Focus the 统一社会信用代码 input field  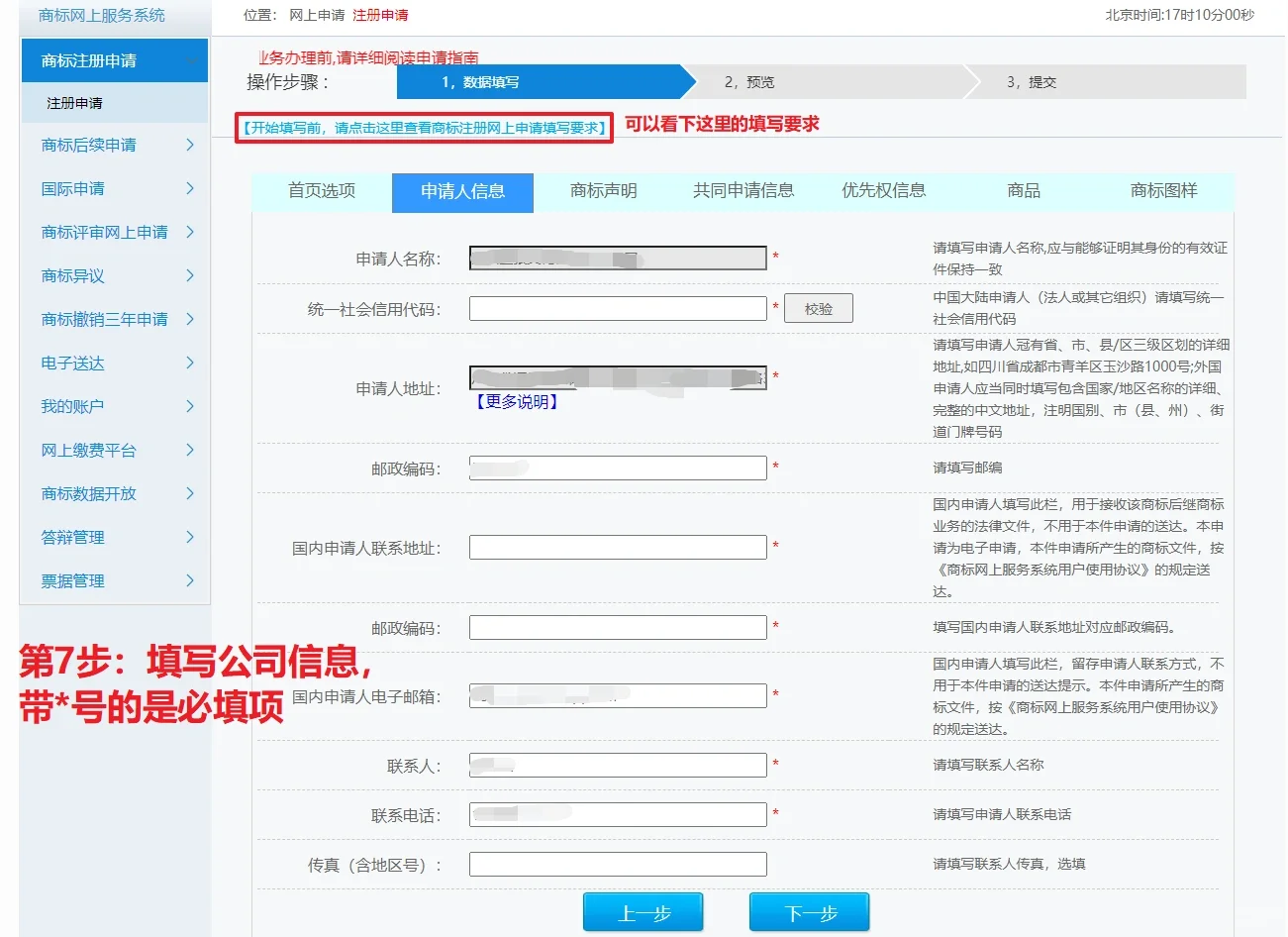point(618,309)
